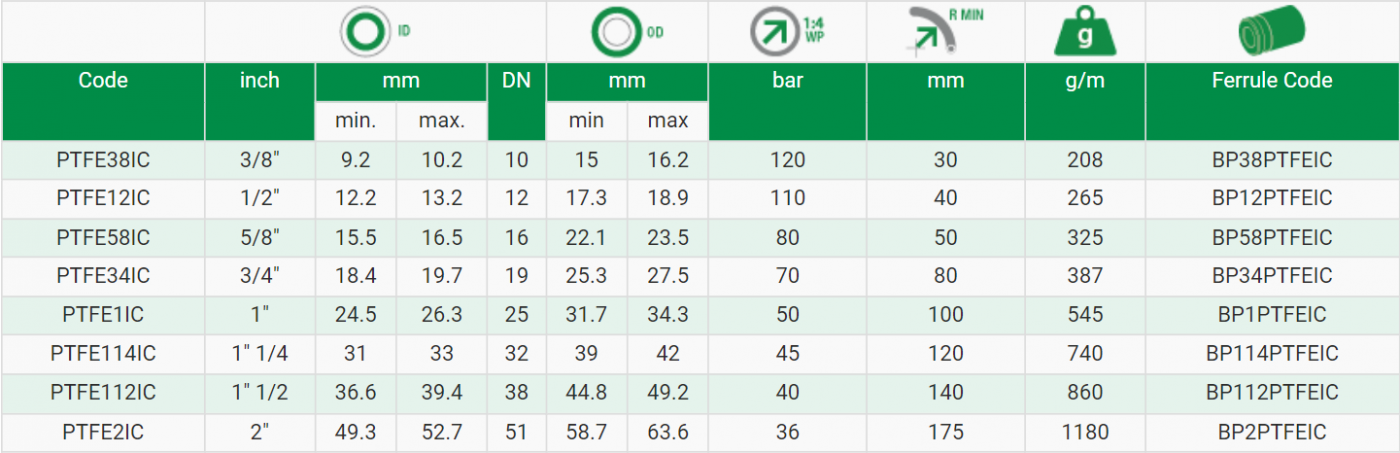Click the g/m weight column header
The height and width of the screenshot is (453, 1400).
(x=1085, y=81)
